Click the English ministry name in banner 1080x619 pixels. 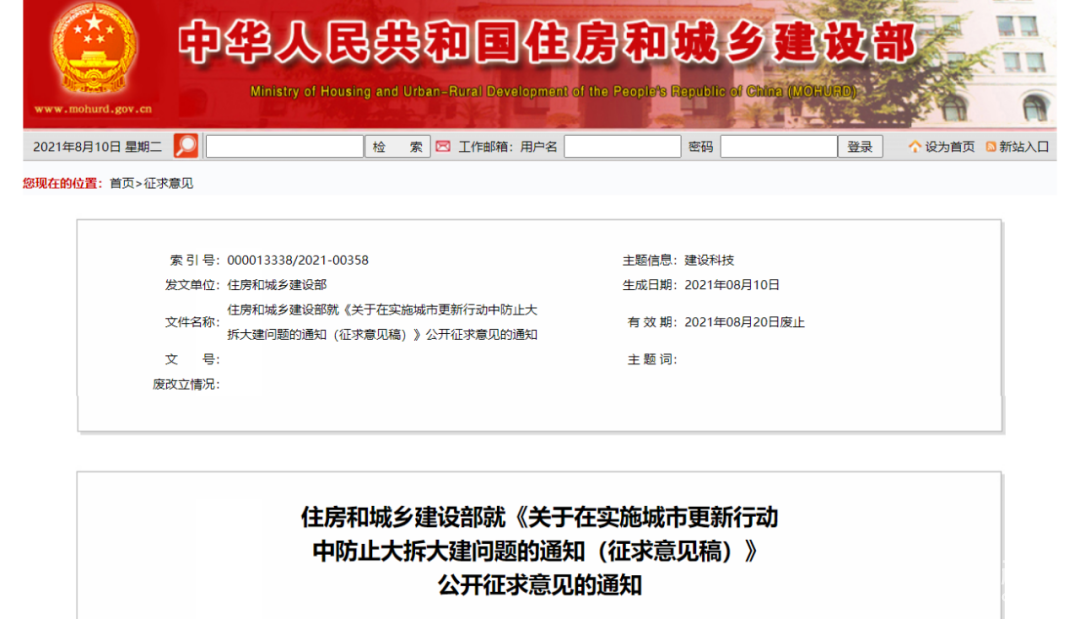pos(553,92)
